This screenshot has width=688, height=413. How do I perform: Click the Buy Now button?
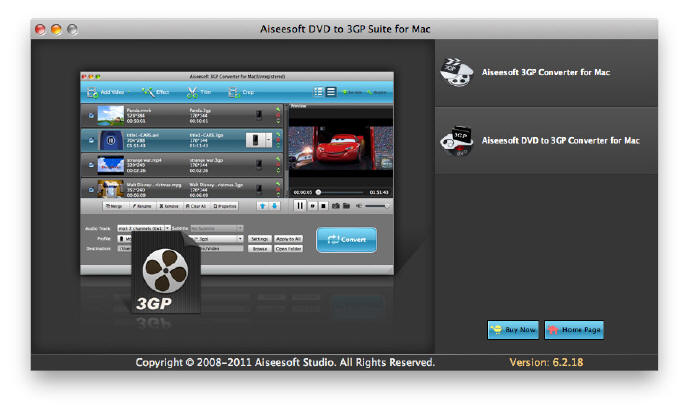click(x=512, y=330)
